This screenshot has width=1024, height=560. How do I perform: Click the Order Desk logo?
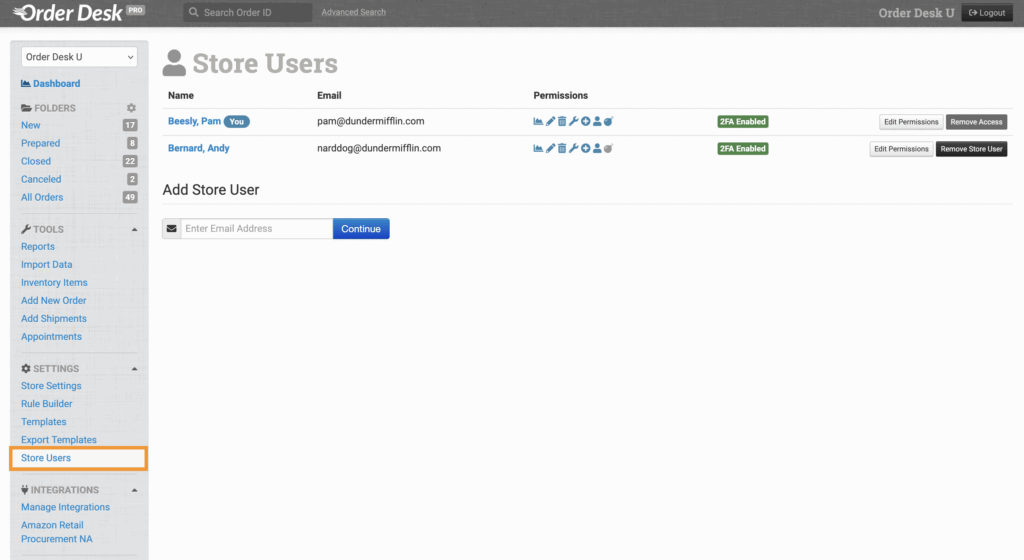[72, 13]
